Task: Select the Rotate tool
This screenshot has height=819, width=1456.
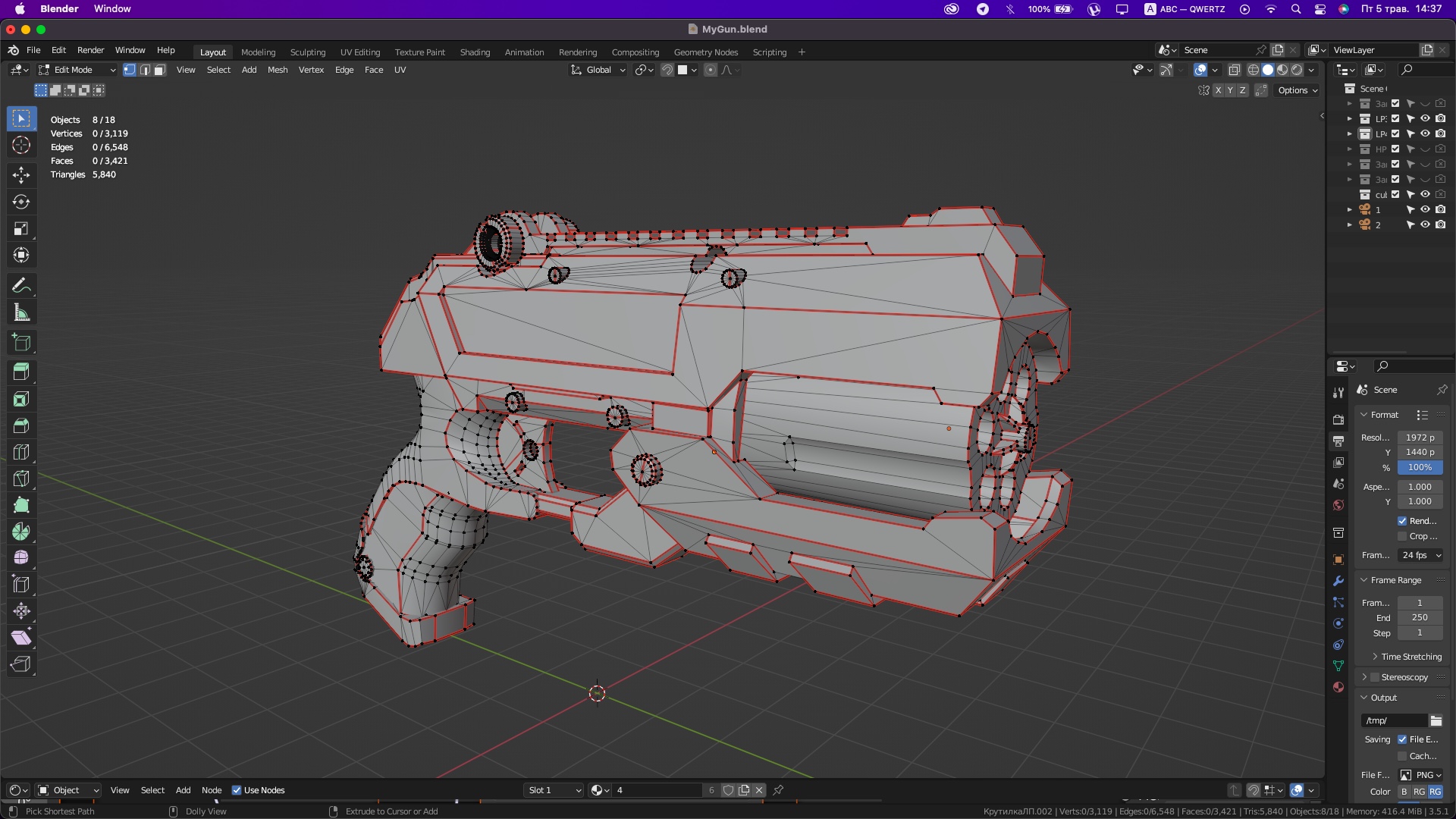Action: point(21,202)
